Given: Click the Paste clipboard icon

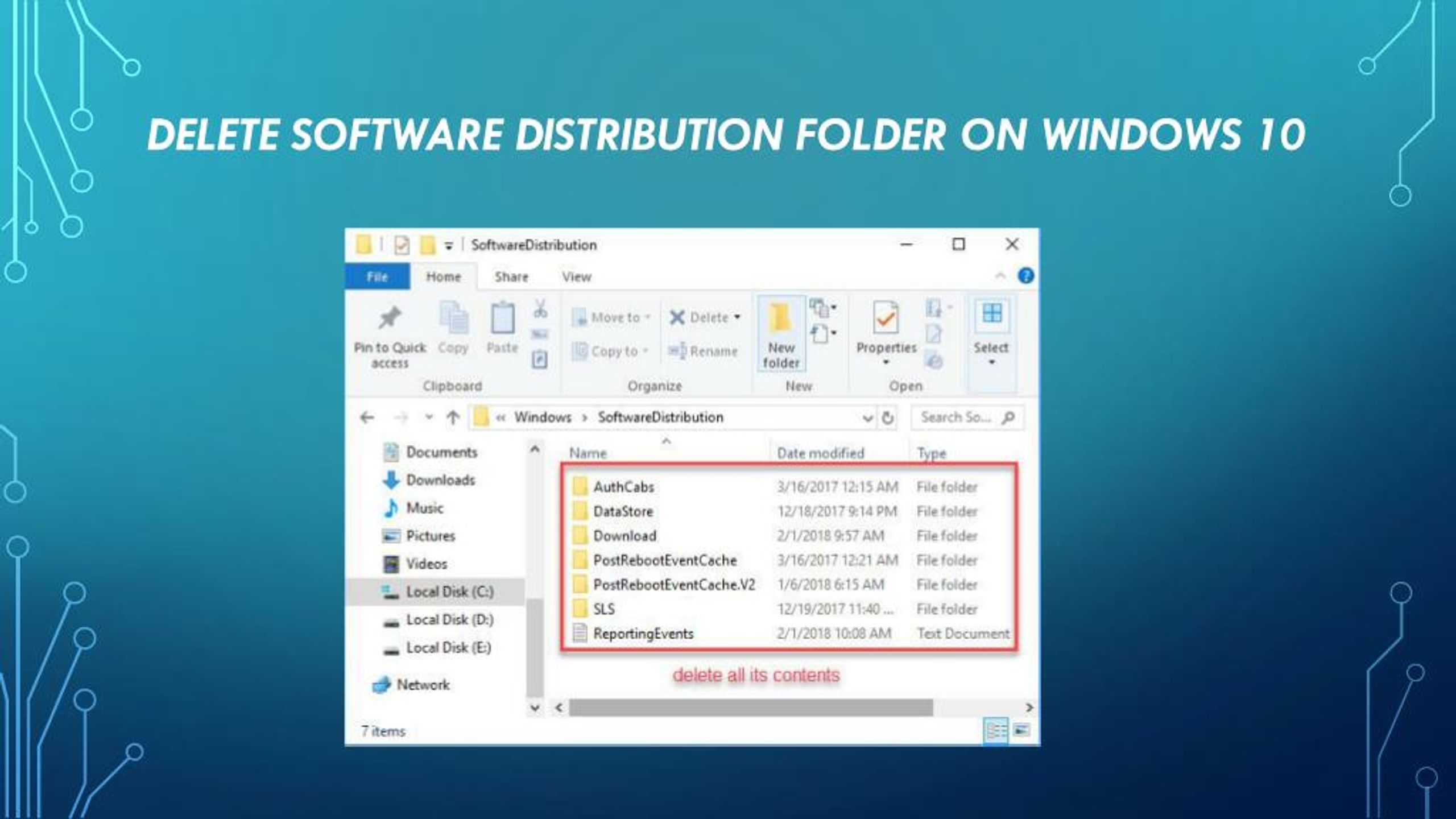Looking at the screenshot, I should (x=502, y=317).
